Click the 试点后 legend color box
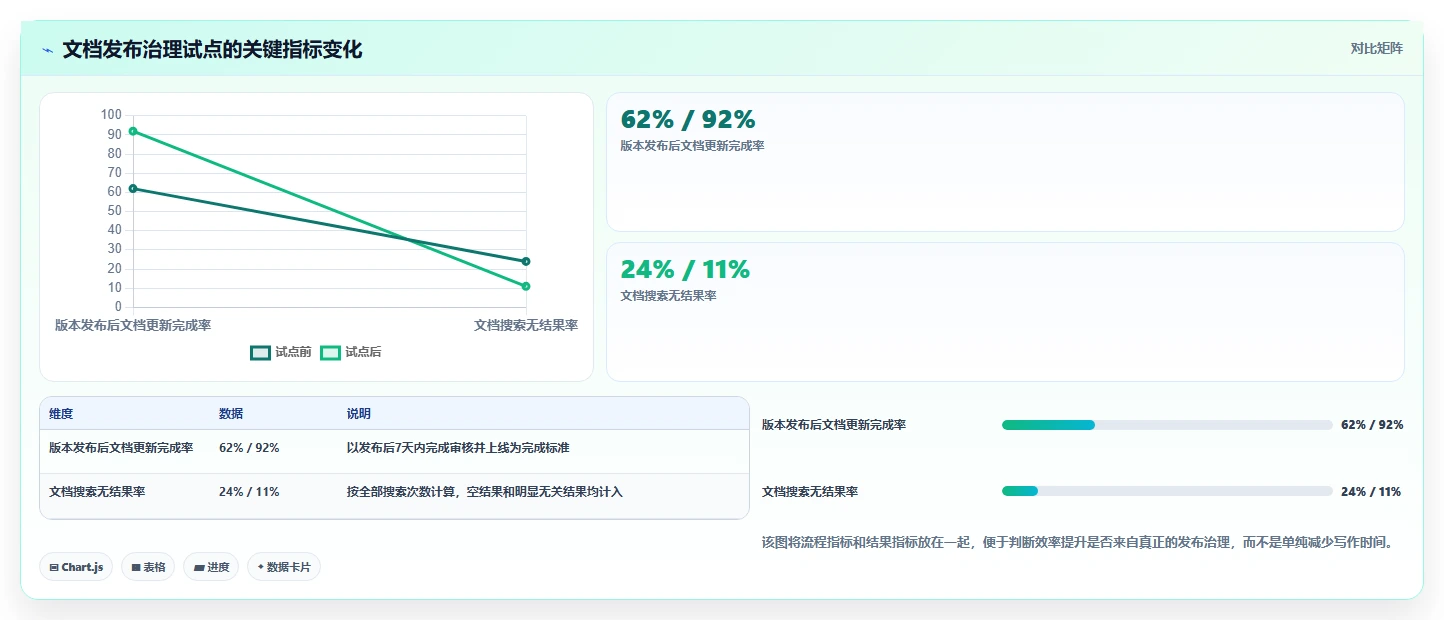Image resolution: width=1444 pixels, height=620 pixels. pos(330,352)
